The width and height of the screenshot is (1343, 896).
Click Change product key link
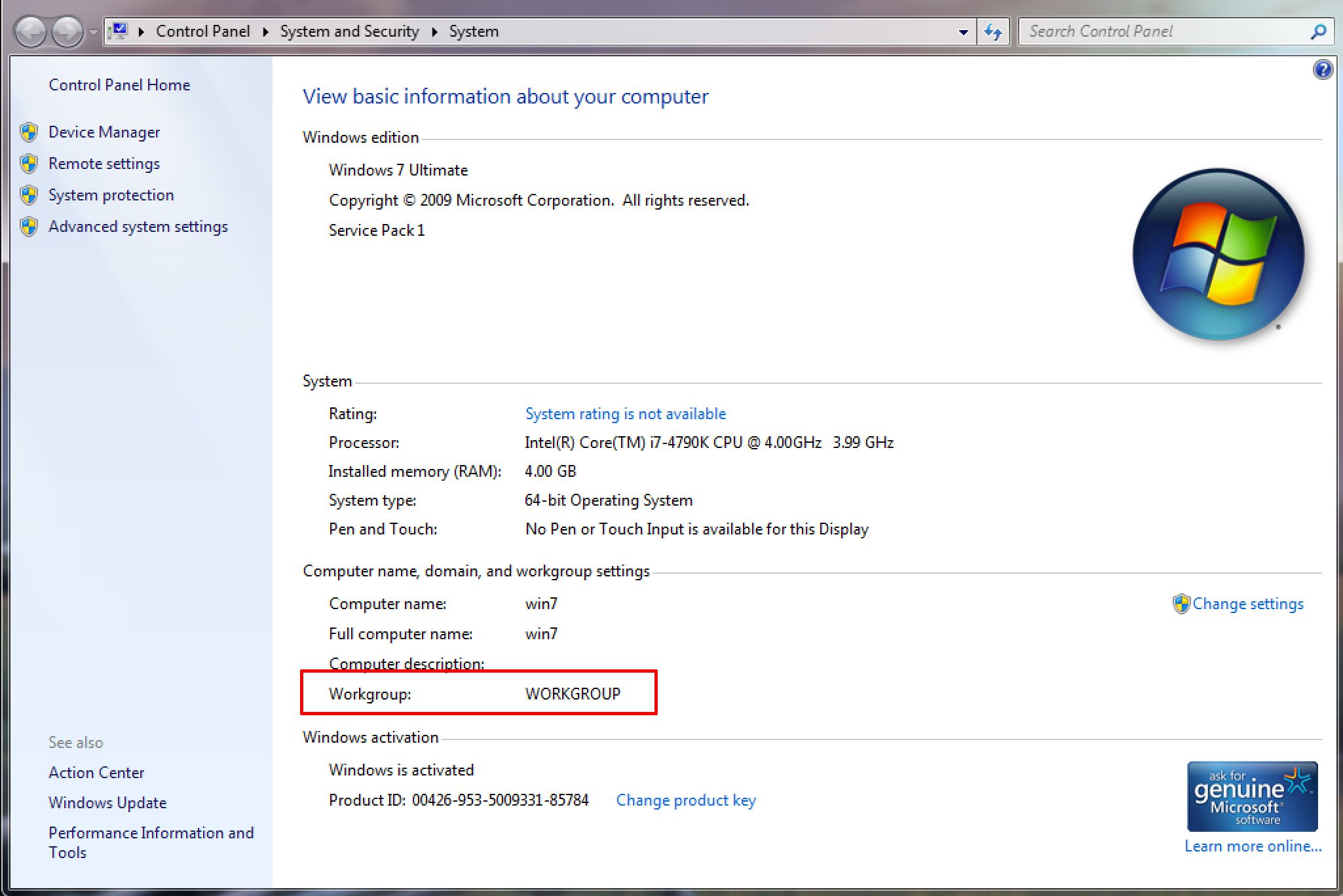(x=686, y=800)
